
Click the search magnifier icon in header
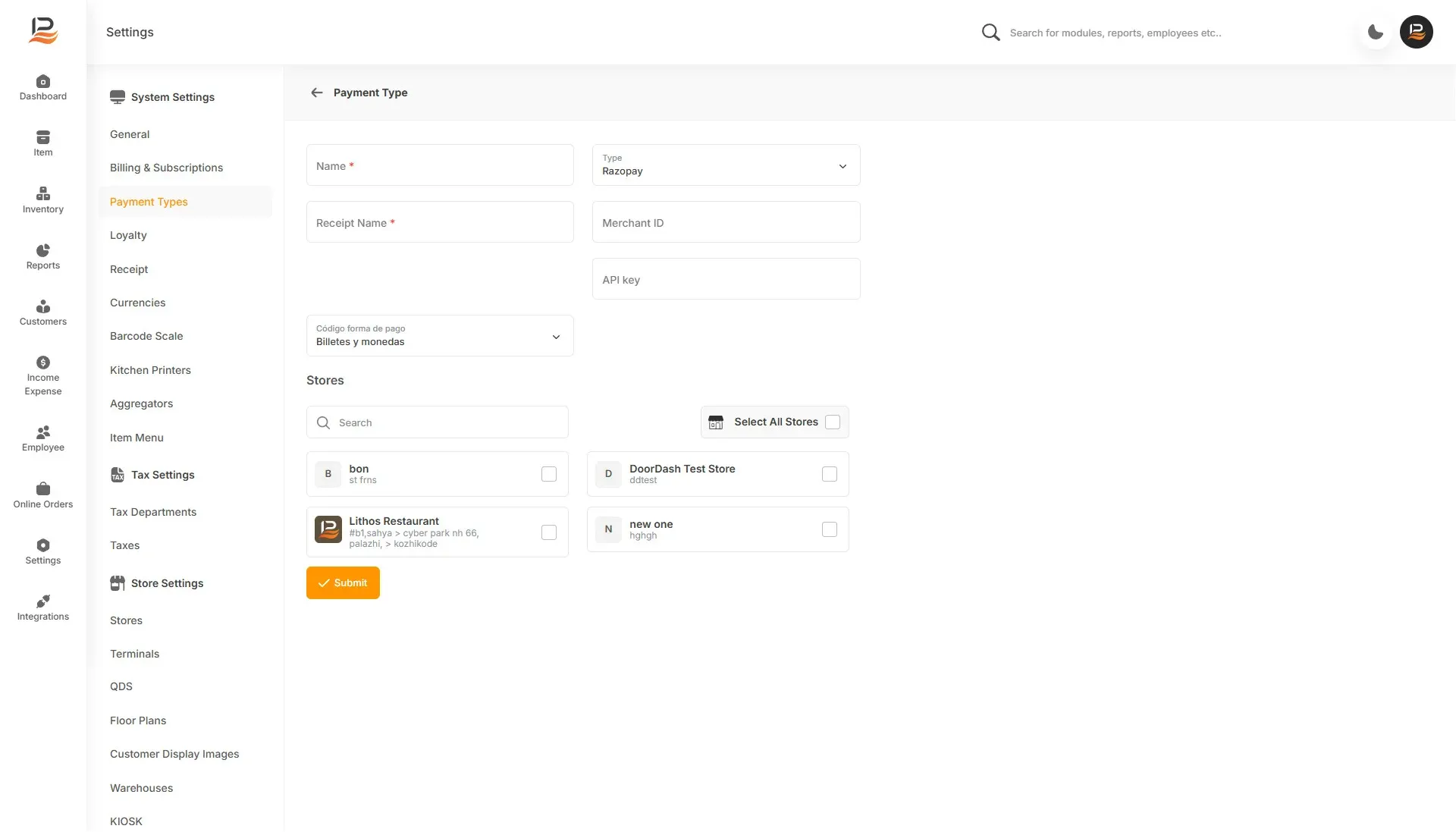990,33
